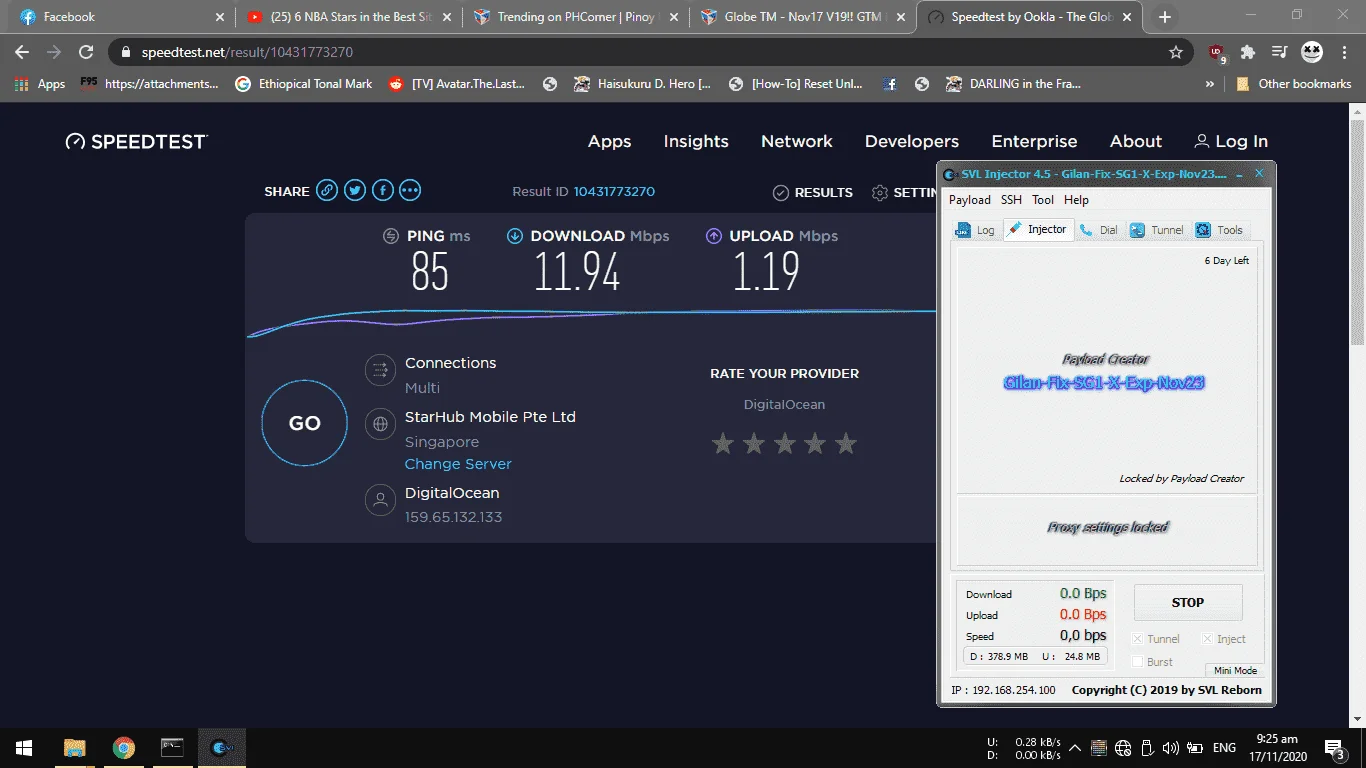The image size is (1366, 768).
Task: Switch to the Globe TM browser tab
Action: tap(805, 17)
